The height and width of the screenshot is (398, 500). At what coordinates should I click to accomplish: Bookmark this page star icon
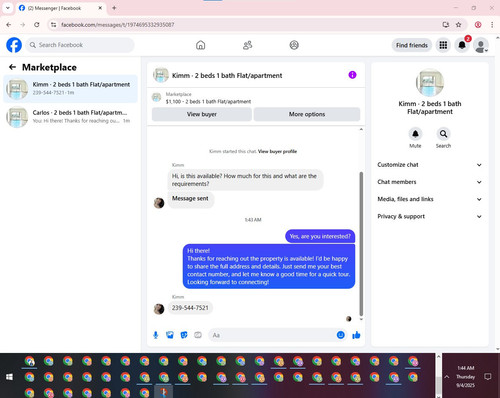(x=459, y=25)
